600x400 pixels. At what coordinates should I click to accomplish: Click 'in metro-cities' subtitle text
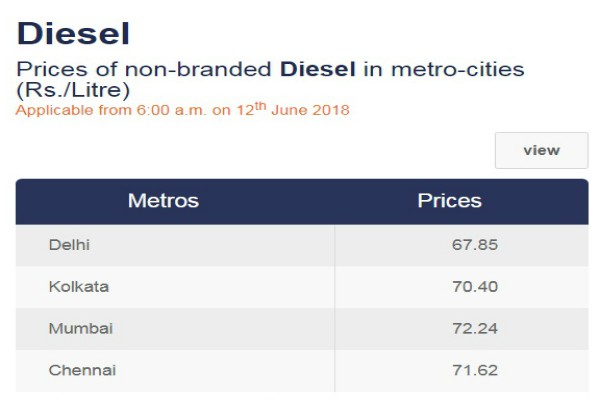[x=444, y=69]
